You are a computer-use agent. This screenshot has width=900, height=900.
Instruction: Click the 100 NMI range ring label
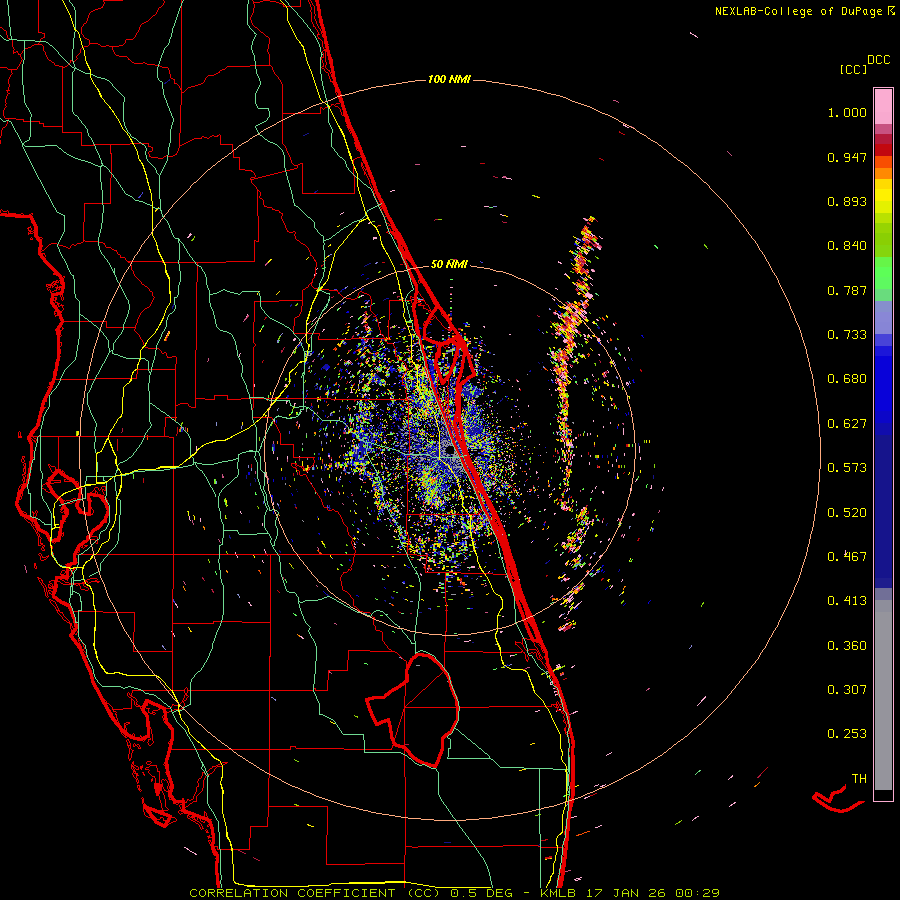(x=449, y=79)
